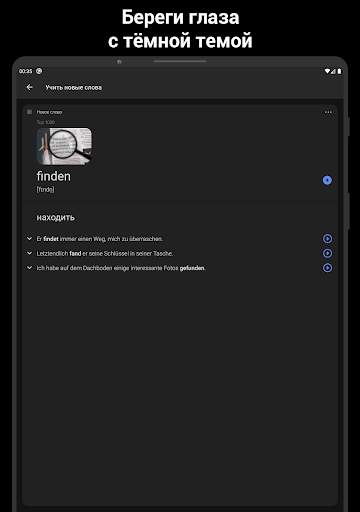Play audio for the 'Ich habe auf dem Dachboden' sentence

point(327,268)
